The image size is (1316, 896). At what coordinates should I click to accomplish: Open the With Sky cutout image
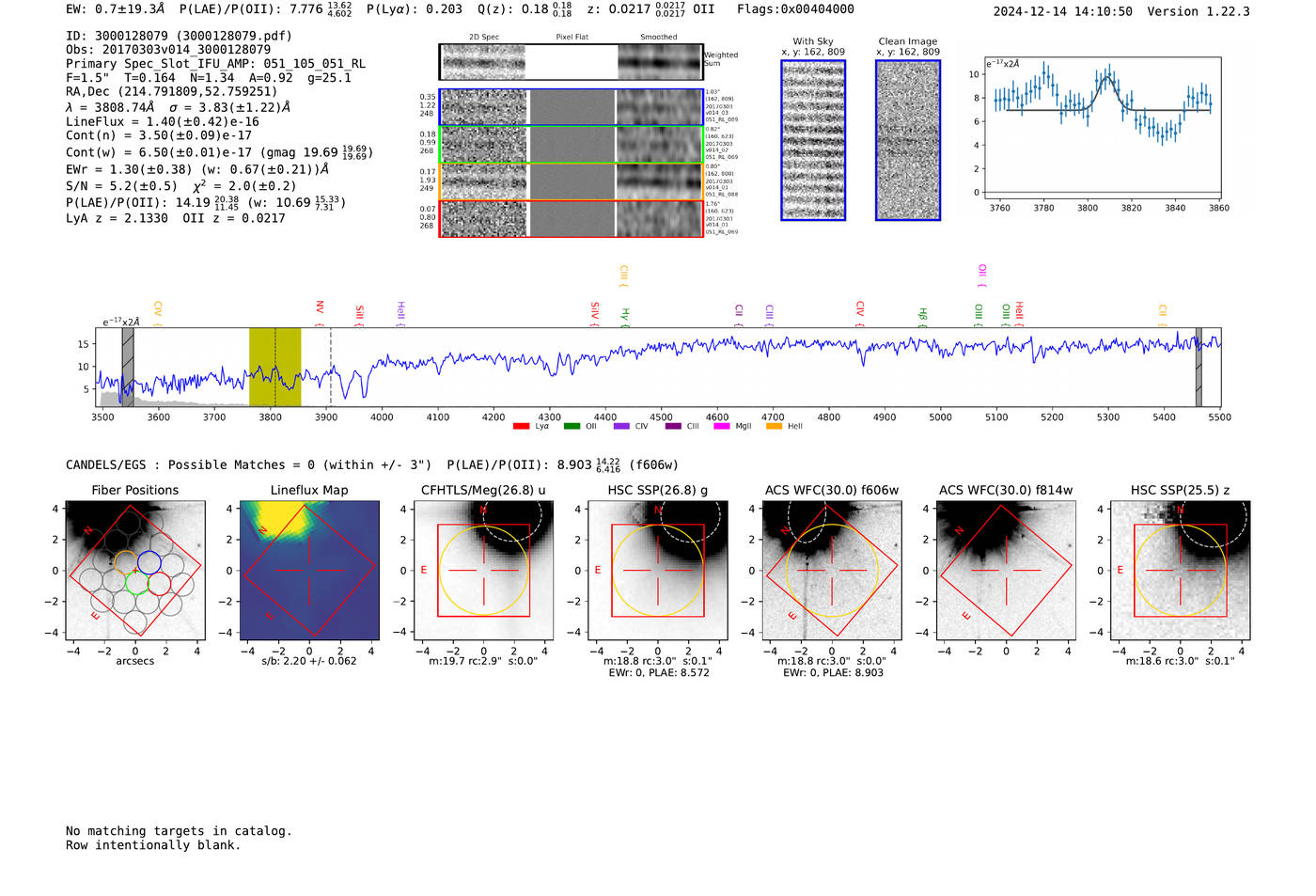813,140
